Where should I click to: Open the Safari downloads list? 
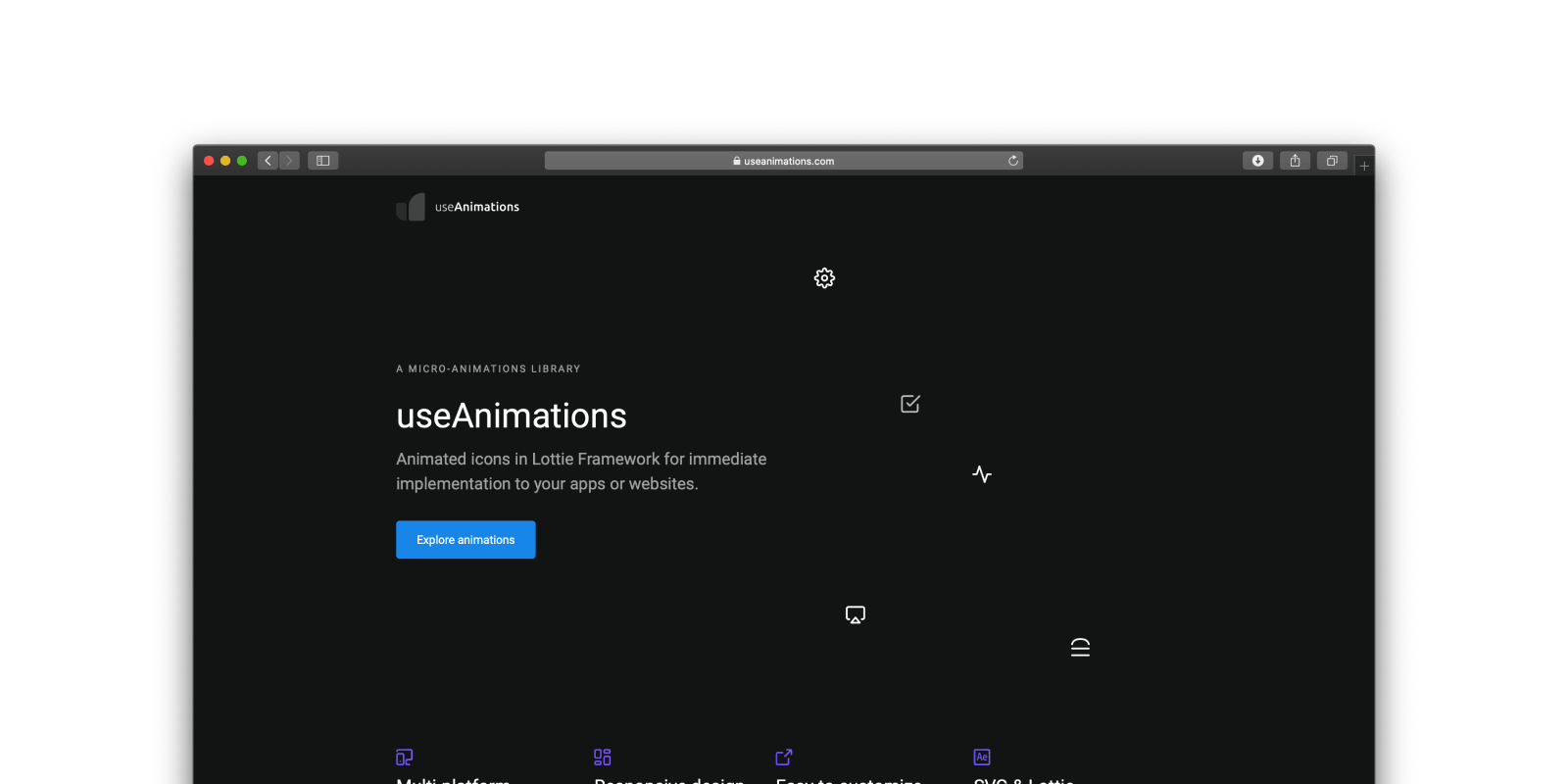pyautogui.click(x=1257, y=161)
